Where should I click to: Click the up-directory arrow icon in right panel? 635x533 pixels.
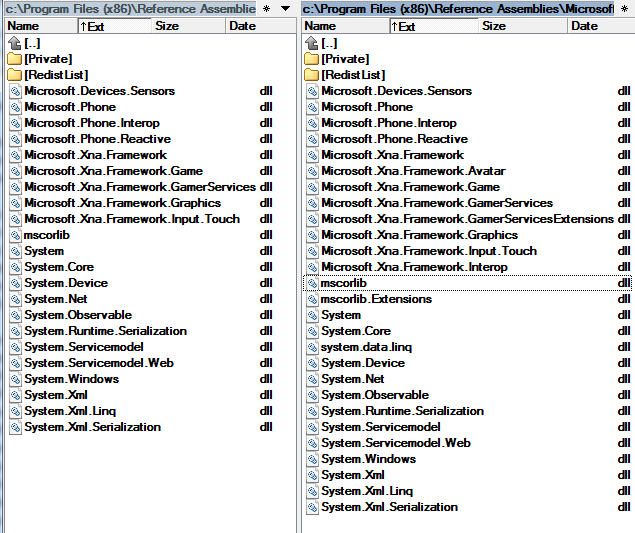tap(311, 43)
